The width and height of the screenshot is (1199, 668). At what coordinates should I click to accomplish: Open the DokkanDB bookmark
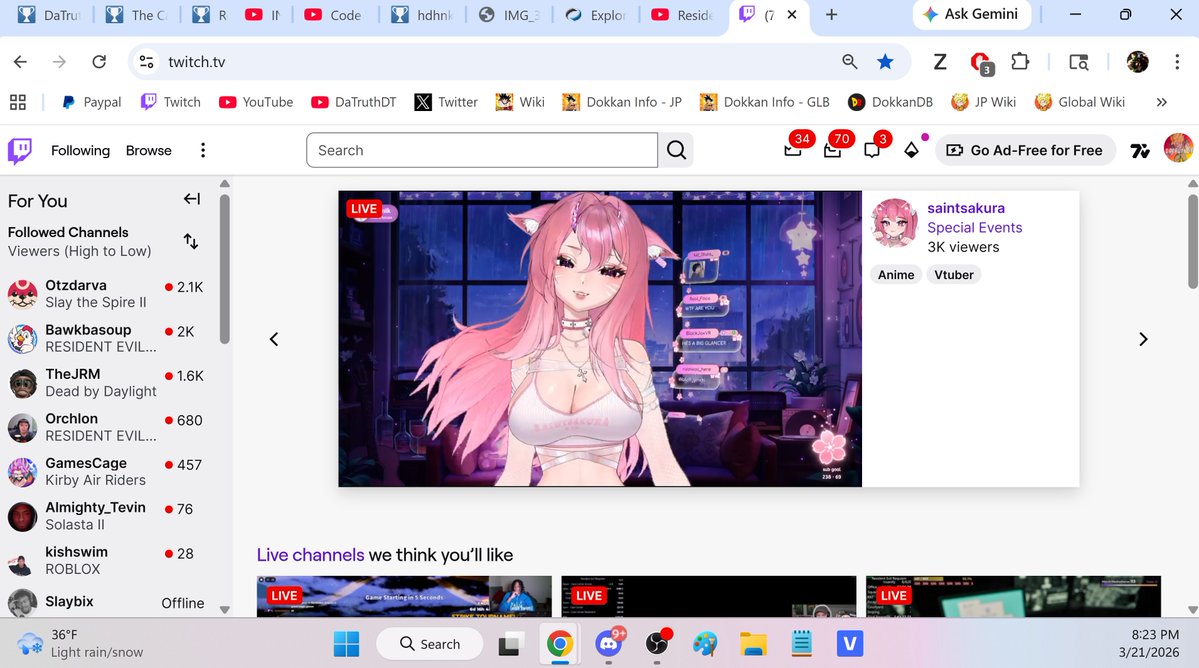[x=891, y=102]
